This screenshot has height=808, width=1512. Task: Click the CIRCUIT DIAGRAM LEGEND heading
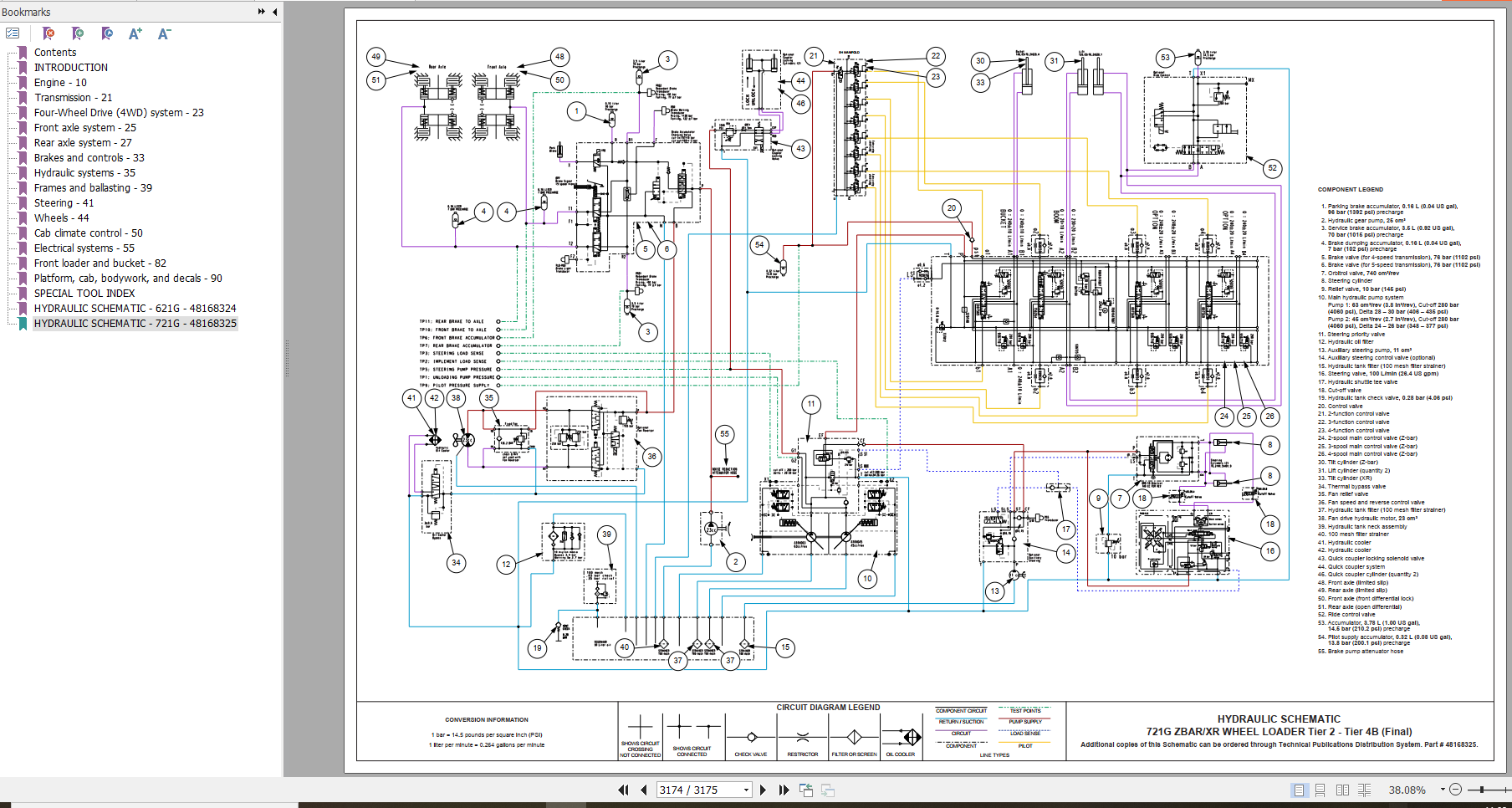click(828, 708)
